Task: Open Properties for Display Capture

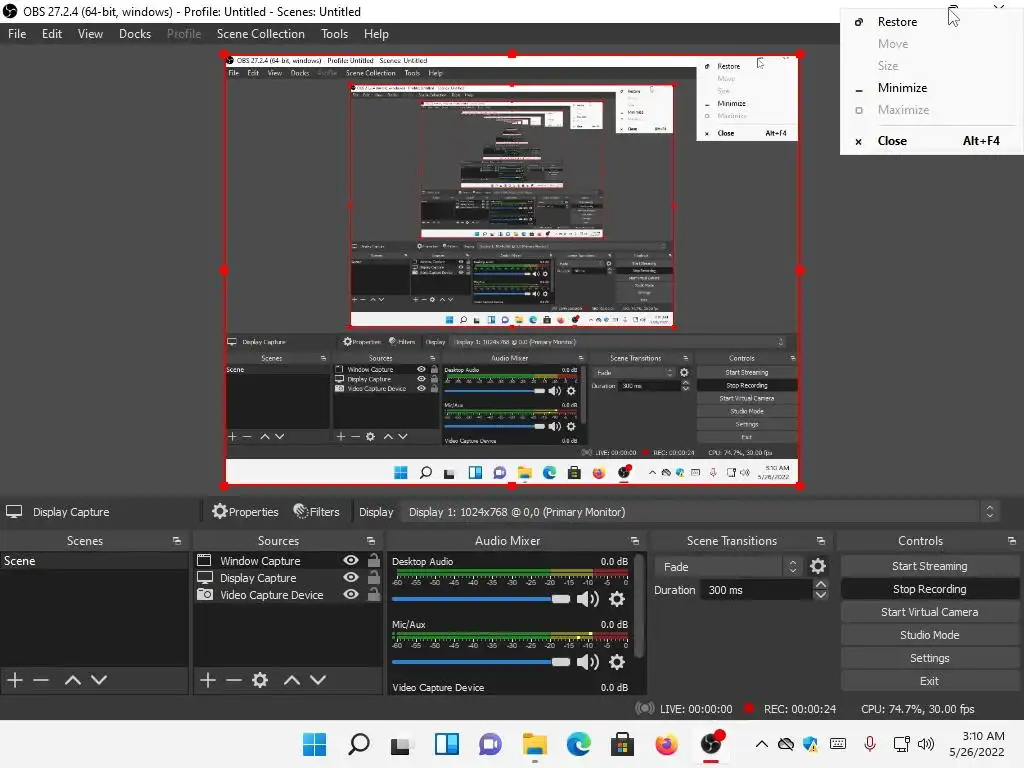Action: (x=246, y=512)
